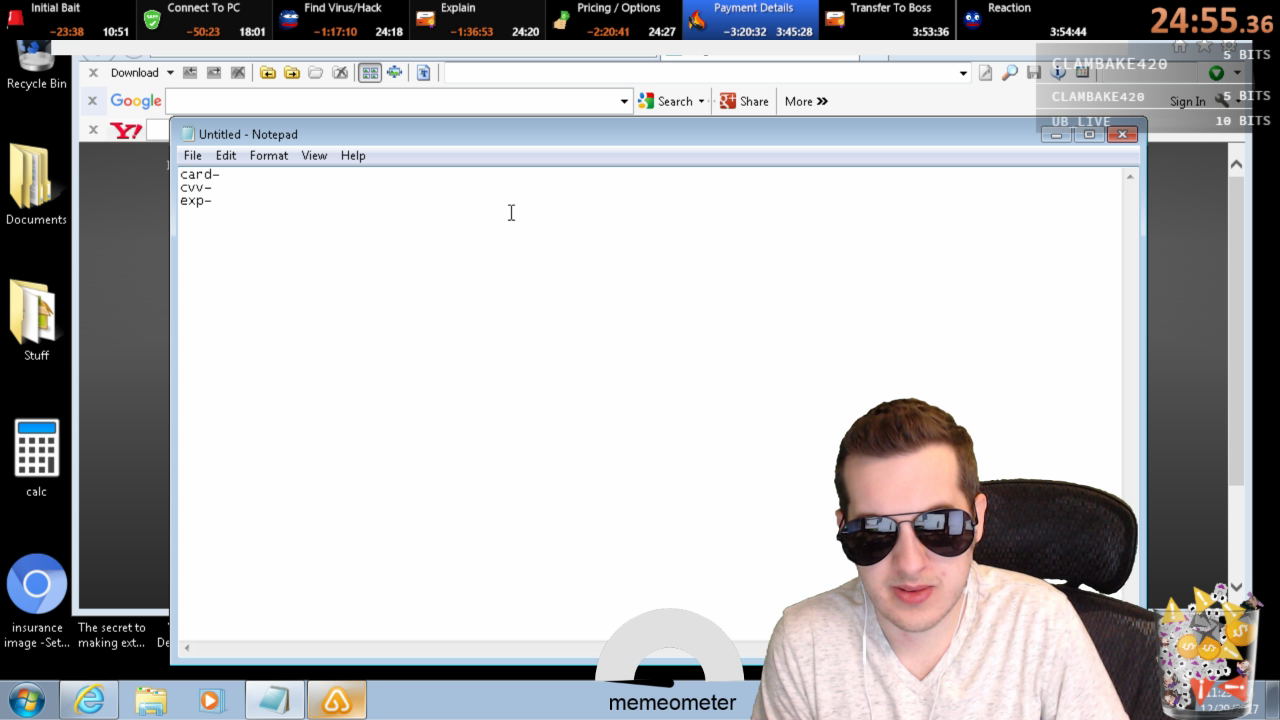Click the Notepad icon in the title bar
Image resolution: width=1280 pixels, height=720 pixels.
pos(187,134)
